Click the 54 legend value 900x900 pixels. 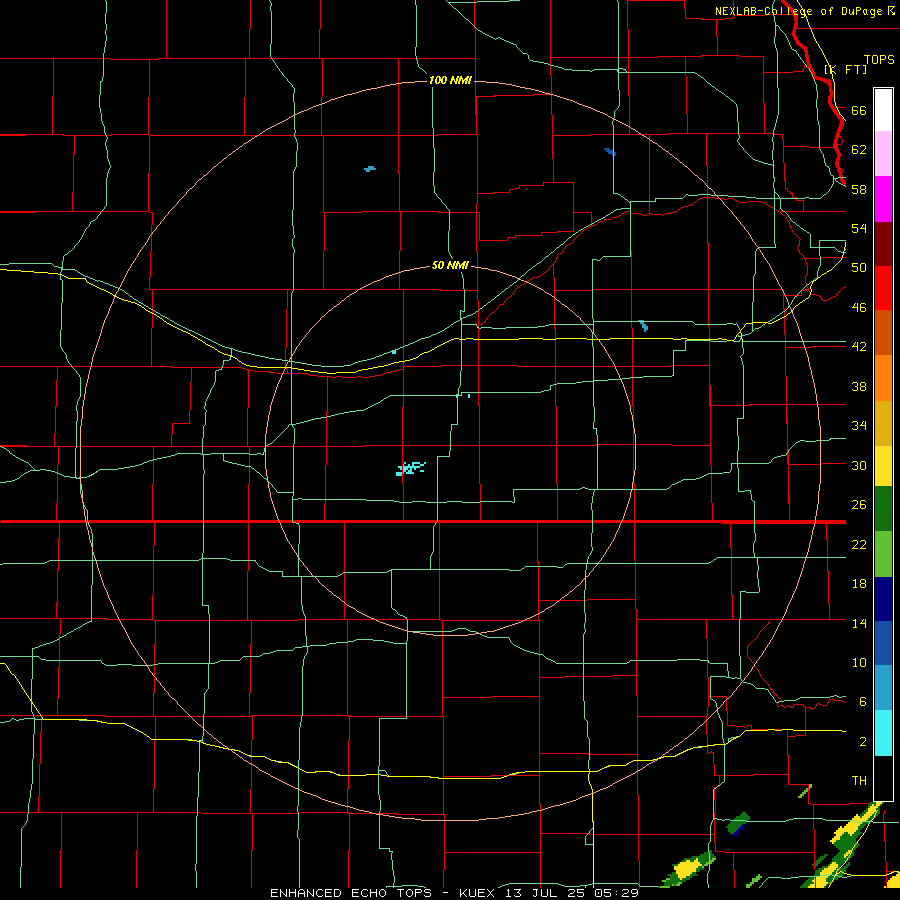859,228
